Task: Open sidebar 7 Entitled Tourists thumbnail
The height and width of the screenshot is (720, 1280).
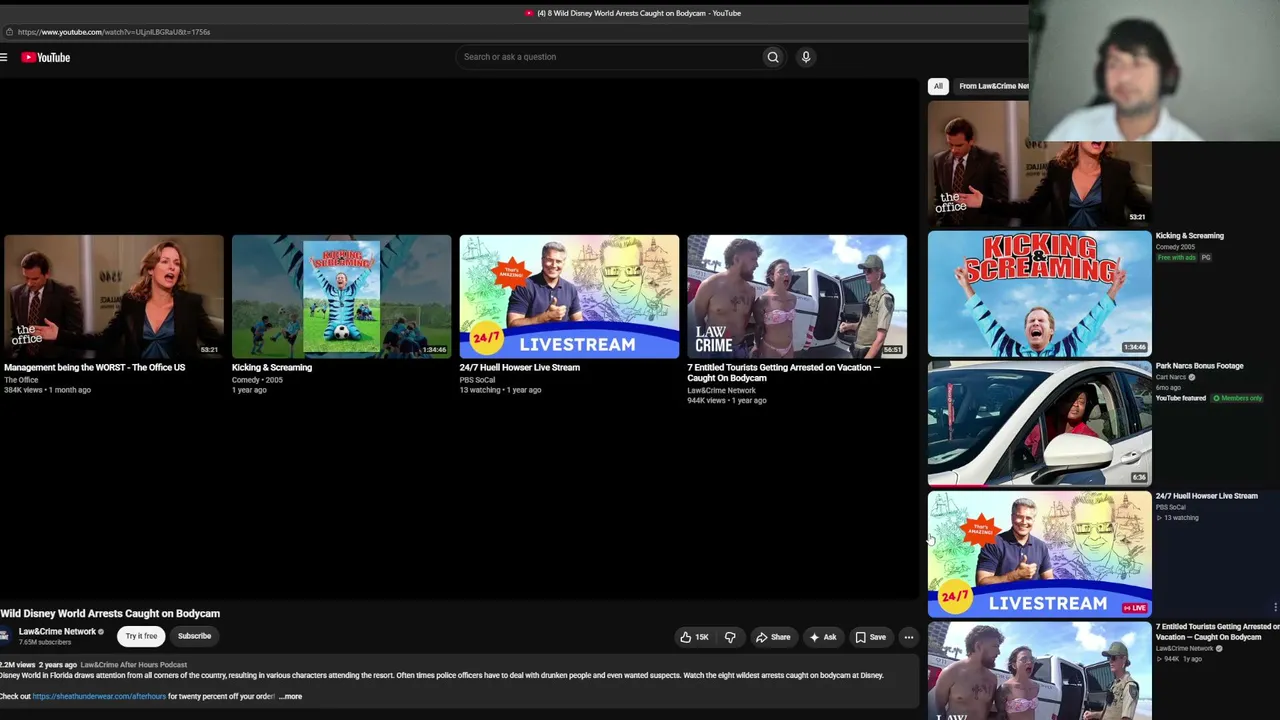Action: coord(1039,671)
